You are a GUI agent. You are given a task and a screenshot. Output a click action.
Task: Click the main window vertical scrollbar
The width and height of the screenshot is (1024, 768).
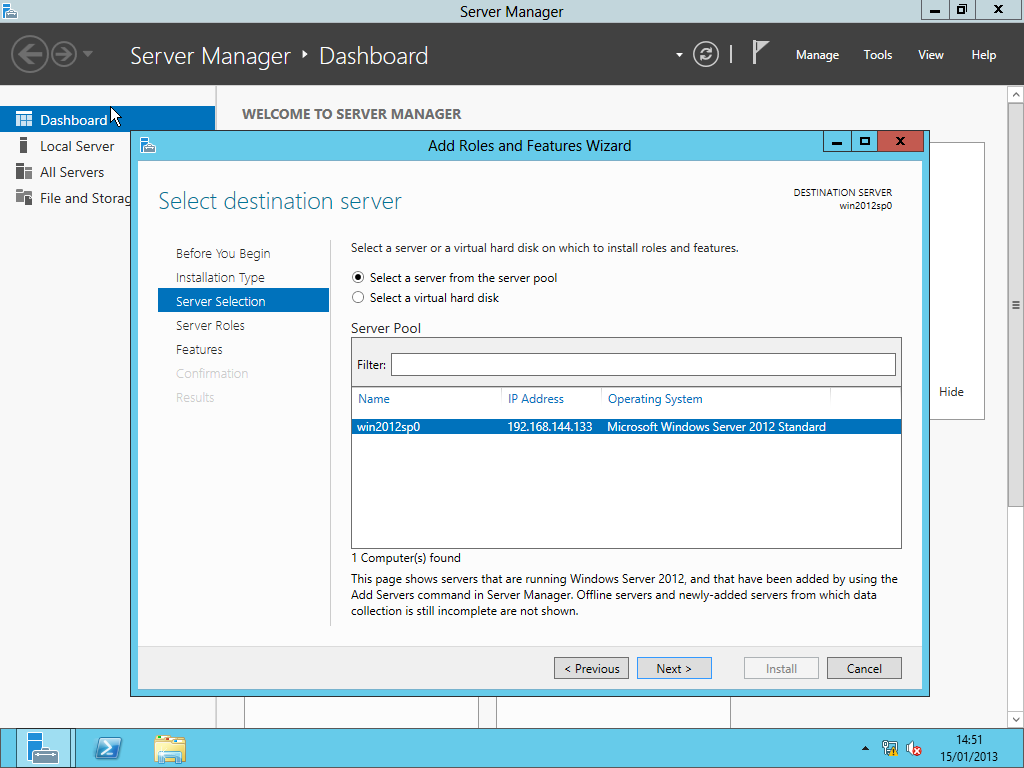[x=1016, y=305]
